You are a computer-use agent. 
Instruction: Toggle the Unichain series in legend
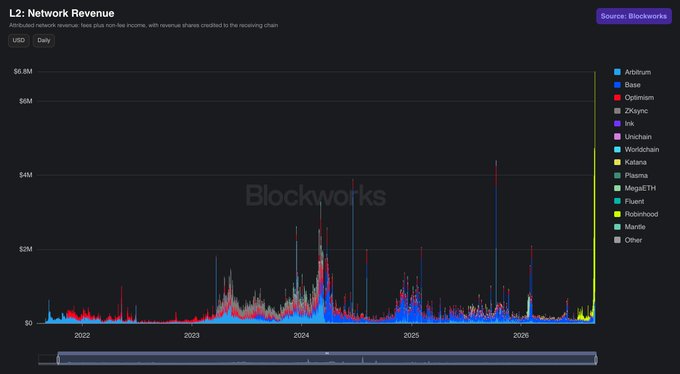[633, 137]
